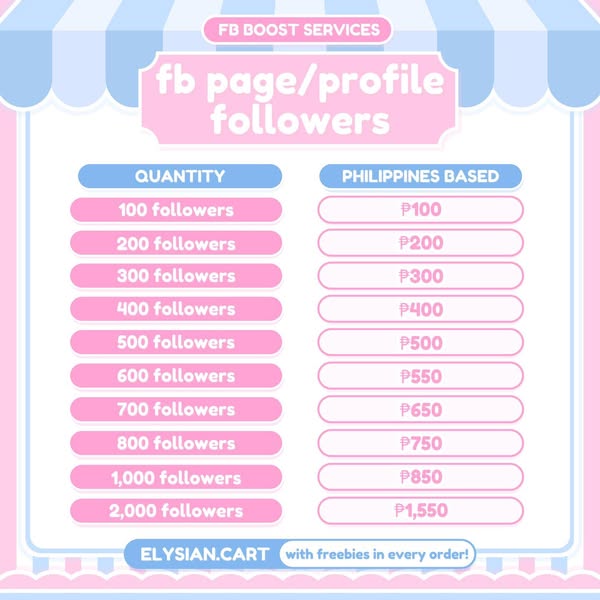The image size is (600, 600).
Task: Click the freebies in every order banner
Action: point(376,553)
